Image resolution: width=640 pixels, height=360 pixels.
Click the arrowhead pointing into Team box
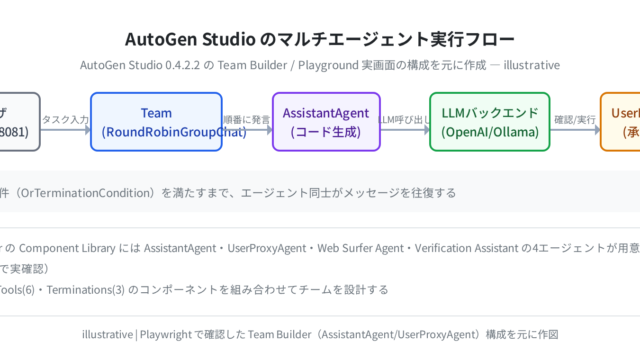pyautogui.click(x=87, y=130)
